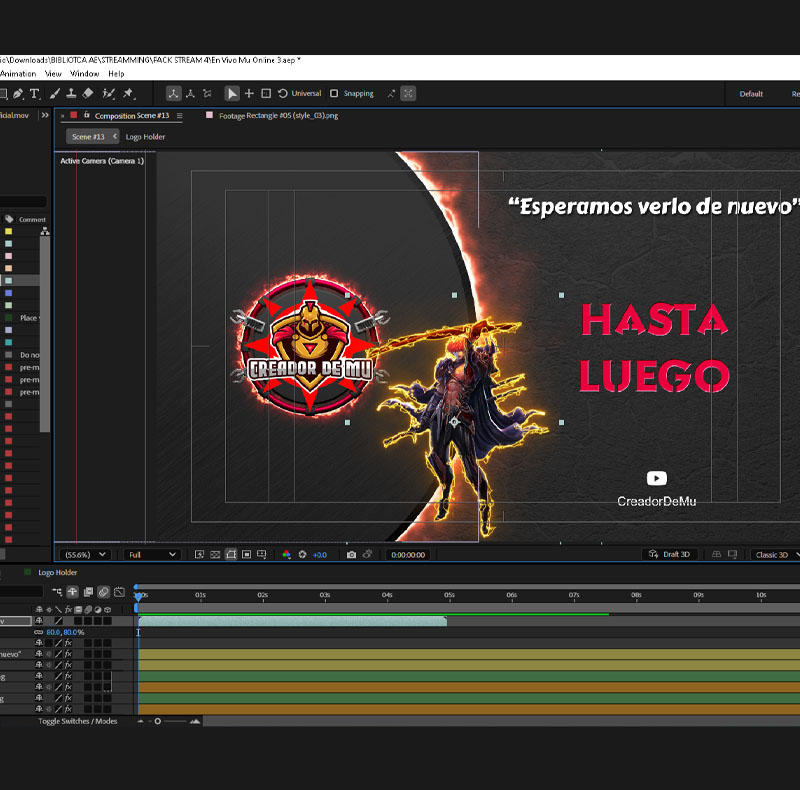Open the Default workspace
Screen dimensions: 800x790
click(x=751, y=94)
